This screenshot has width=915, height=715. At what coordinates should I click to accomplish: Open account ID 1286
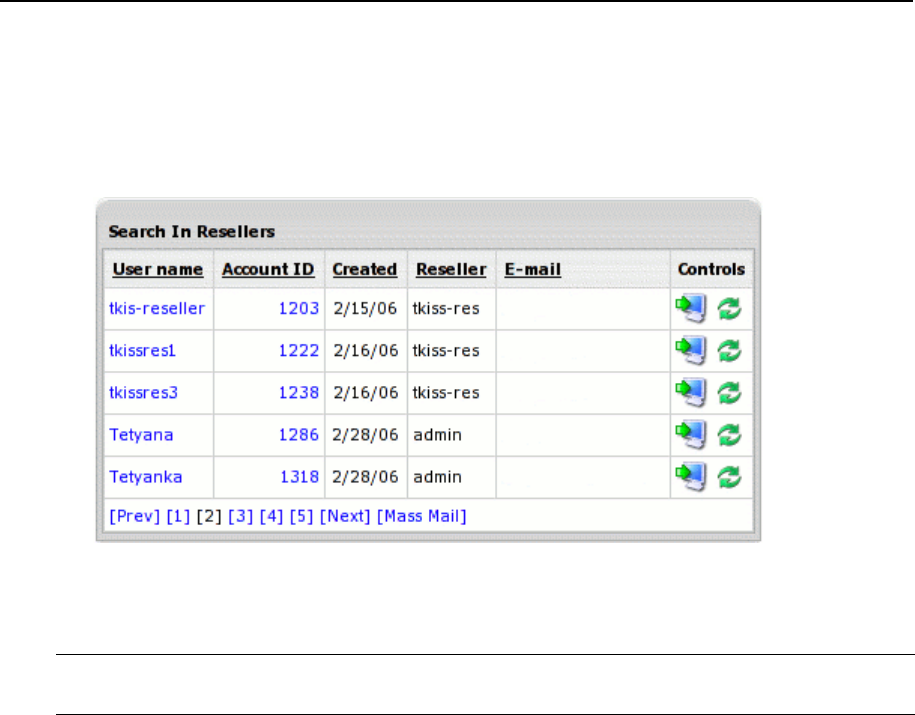[299, 434]
